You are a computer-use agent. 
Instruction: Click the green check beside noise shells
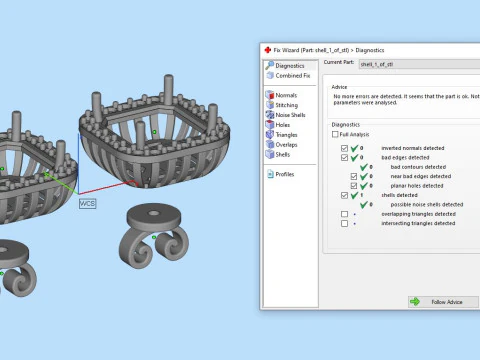point(363,204)
